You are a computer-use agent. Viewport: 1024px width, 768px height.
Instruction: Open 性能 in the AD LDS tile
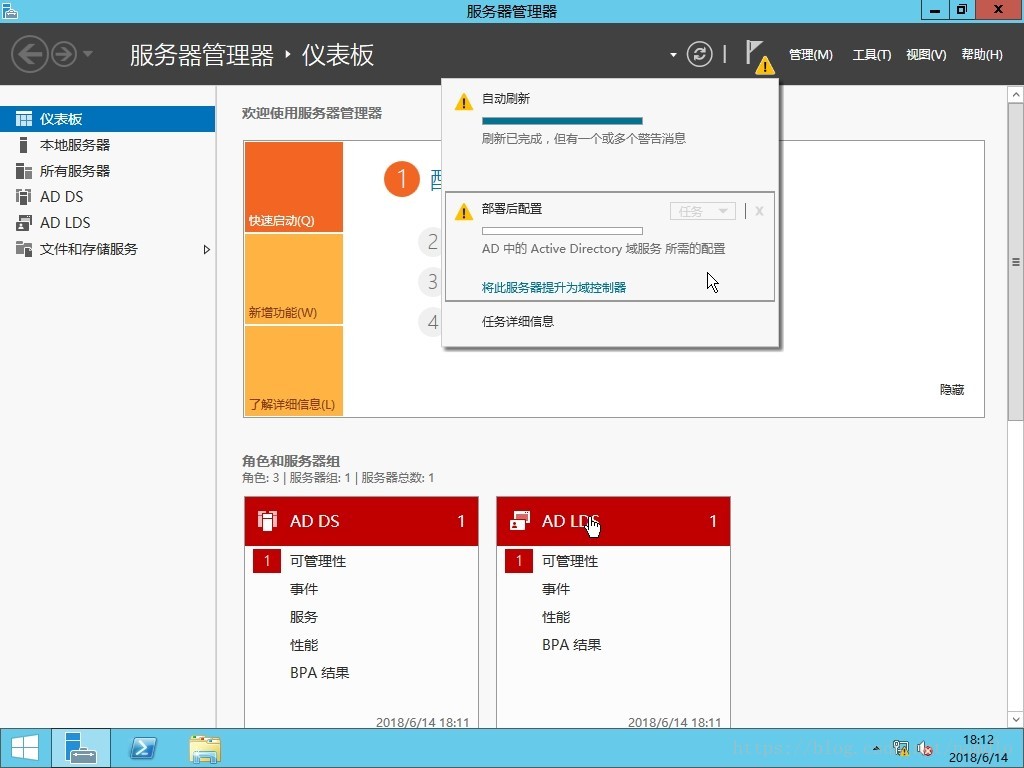(x=556, y=617)
